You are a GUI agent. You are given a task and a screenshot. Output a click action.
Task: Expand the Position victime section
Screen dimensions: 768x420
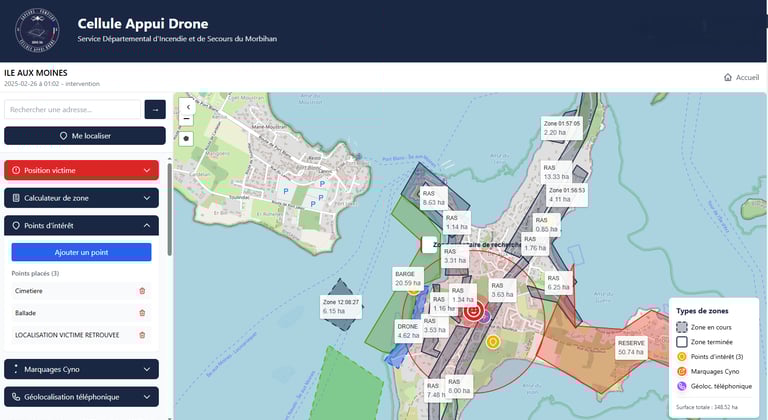point(81,170)
